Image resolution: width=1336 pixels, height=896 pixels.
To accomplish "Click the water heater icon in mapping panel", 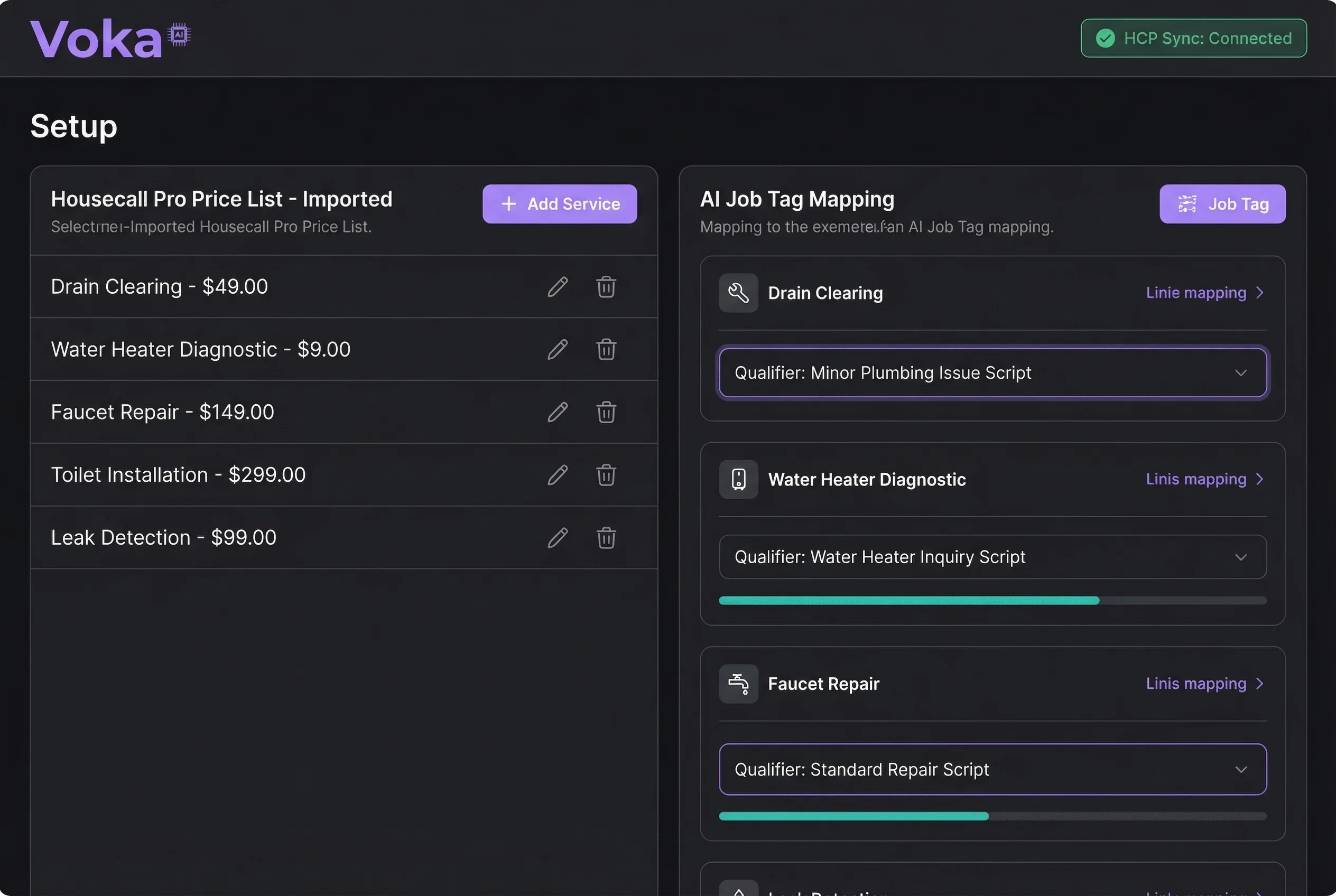I will (x=738, y=479).
